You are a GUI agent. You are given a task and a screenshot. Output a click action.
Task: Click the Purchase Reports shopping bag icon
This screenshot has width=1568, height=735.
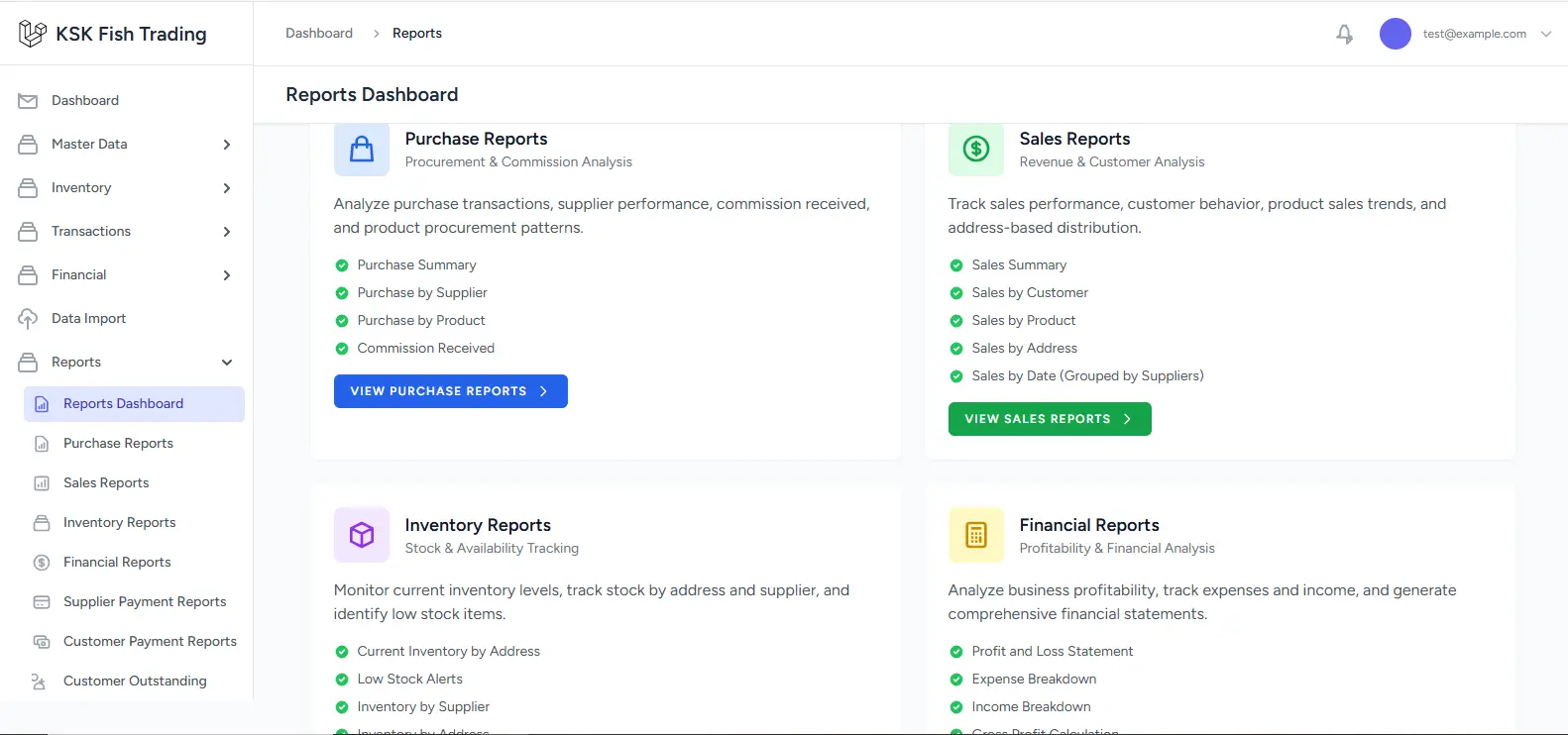coord(362,149)
